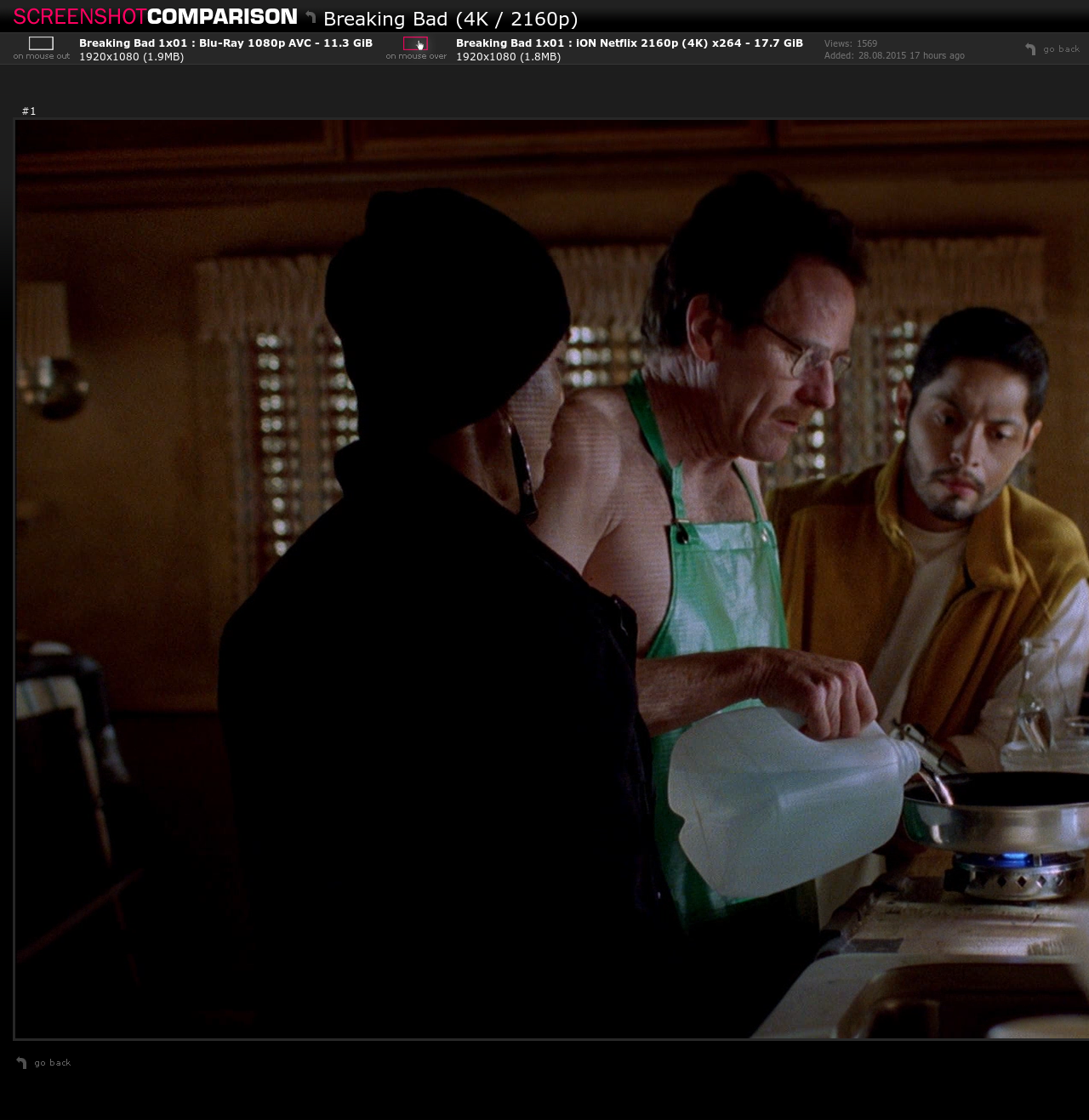Screen dimensions: 1089x1120
Task: Click the go back arrow icon in the header
Action: pyautogui.click(x=1030, y=49)
